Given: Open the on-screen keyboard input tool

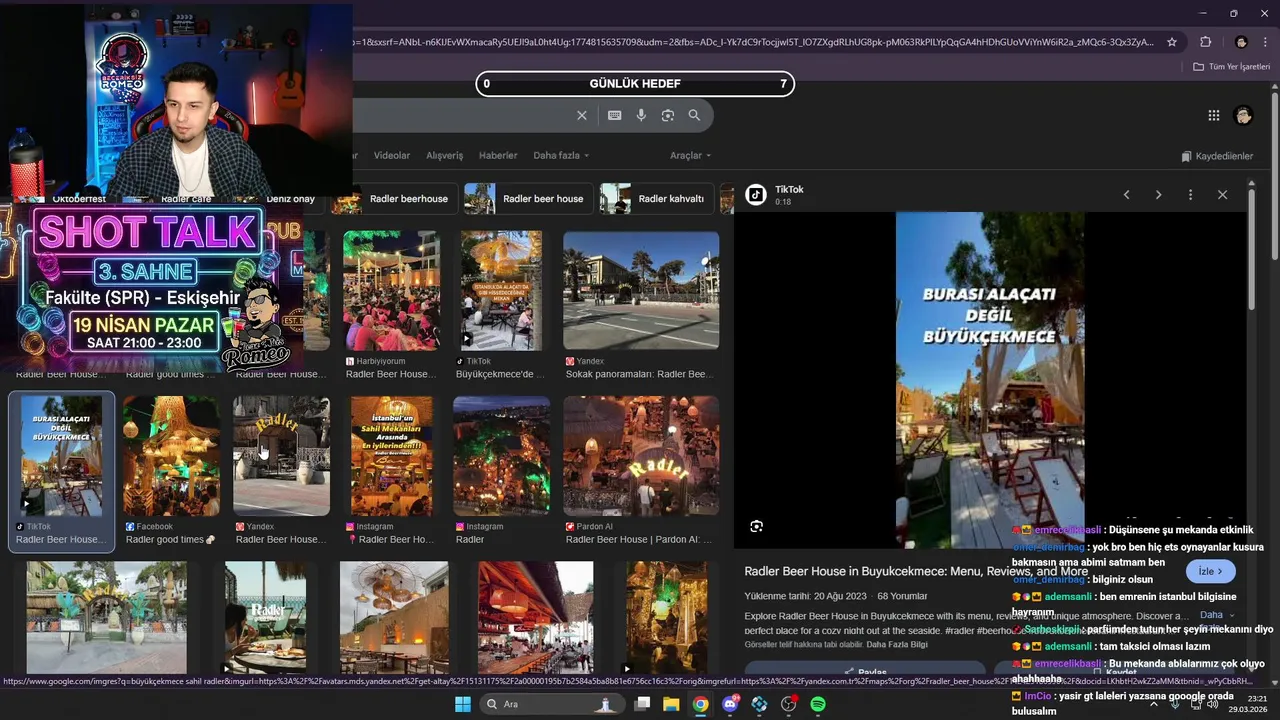Looking at the screenshot, I should [x=615, y=115].
